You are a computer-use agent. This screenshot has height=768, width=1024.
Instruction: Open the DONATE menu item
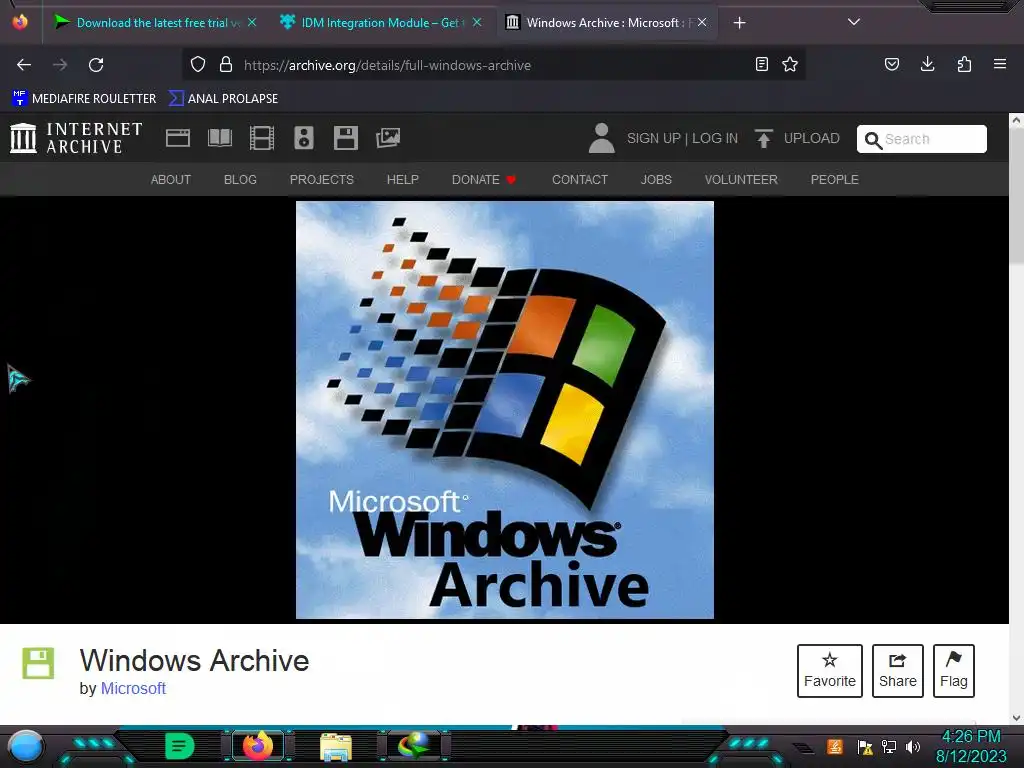[484, 180]
